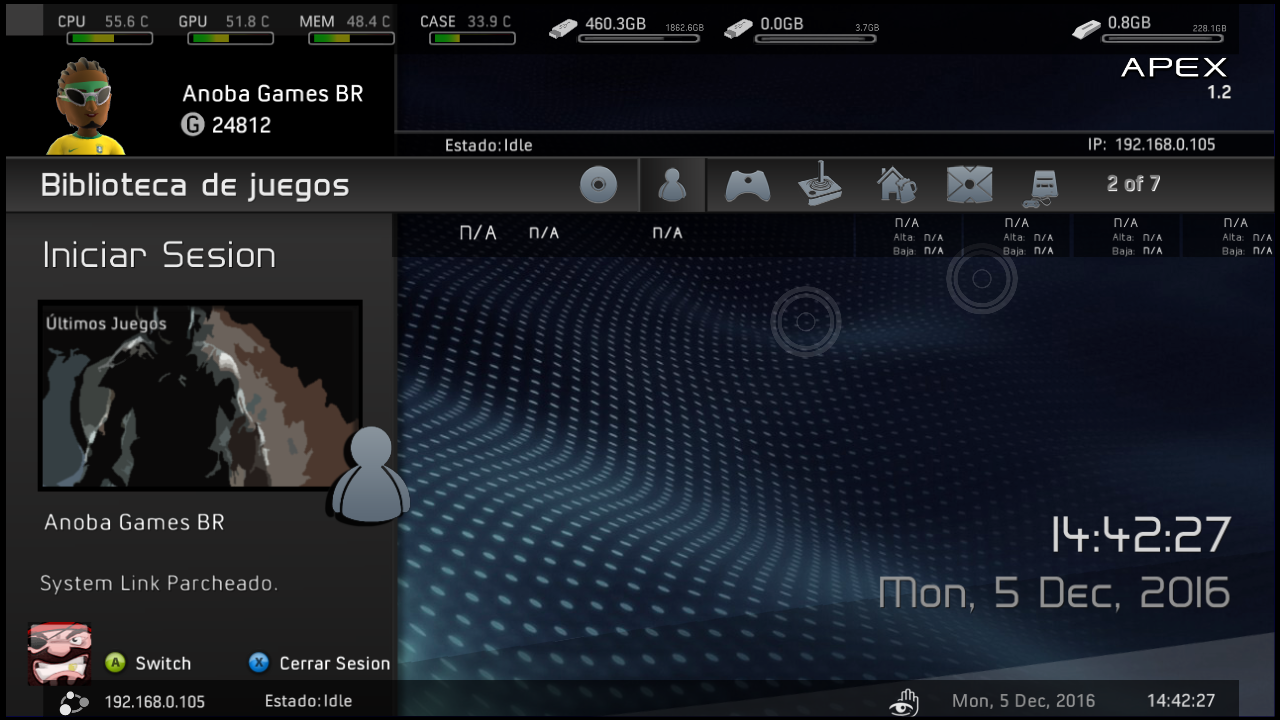Click the bottom bar IP address 192.168.0.105

155,702
